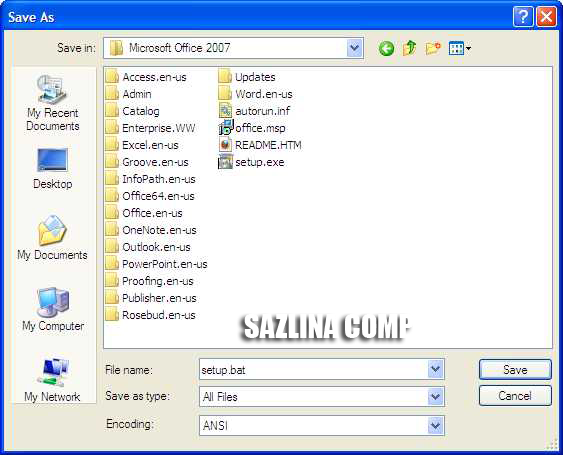The height and width of the screenshot is (455, 563).
Task: Select the setup.exe file icon
Action: tap(225, 162)
